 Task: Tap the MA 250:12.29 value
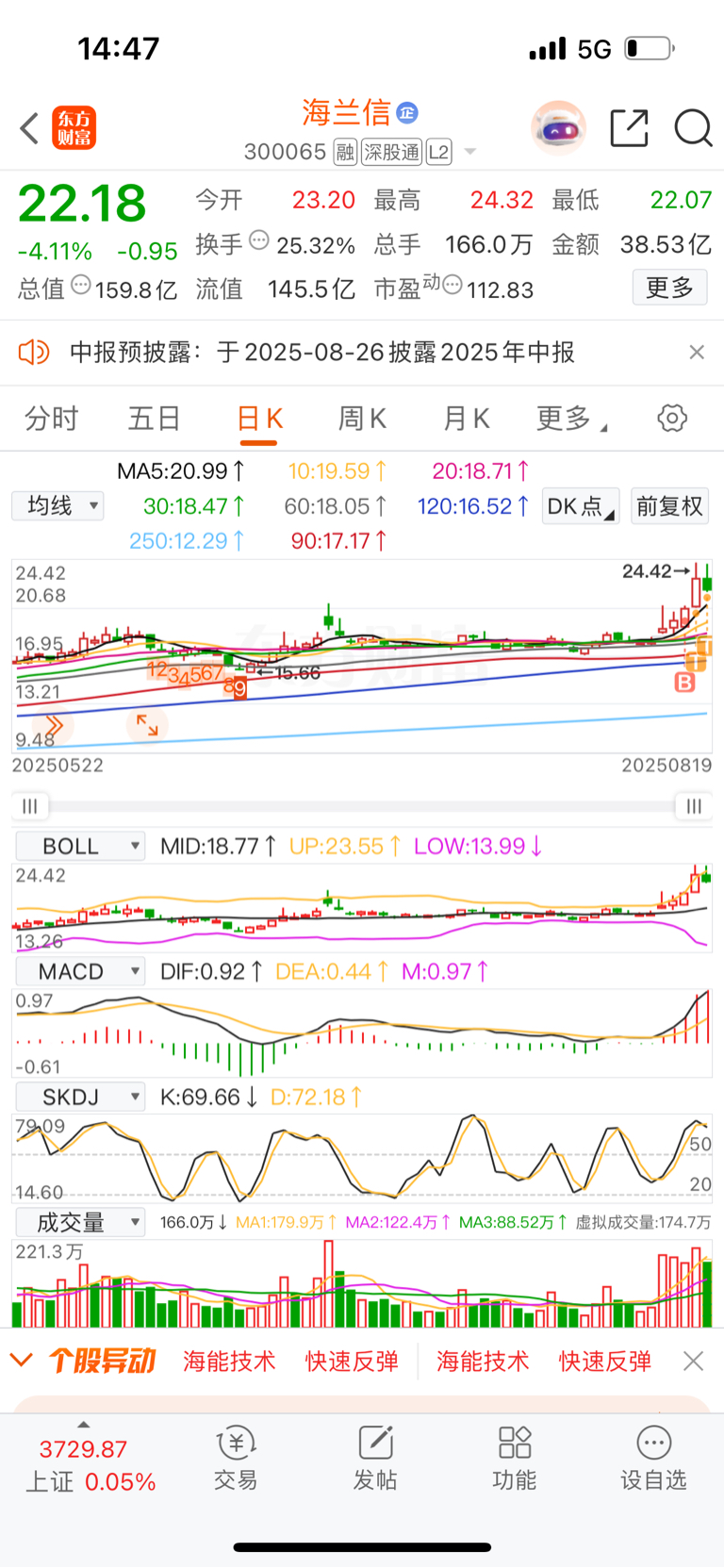tap(187, 540)
